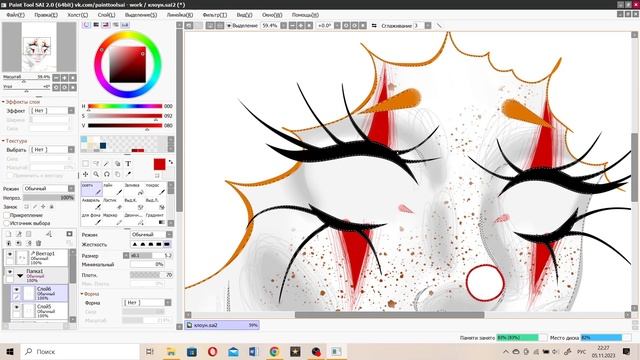640x360 pixels.
Task: Toggle visibility of Вектор1 layer
Action: (x=10, y=254)
